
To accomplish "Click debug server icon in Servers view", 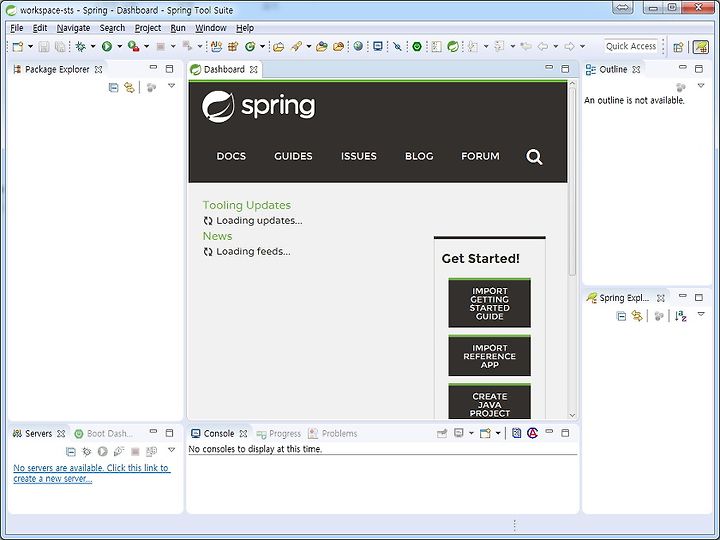I will [86, 451].
